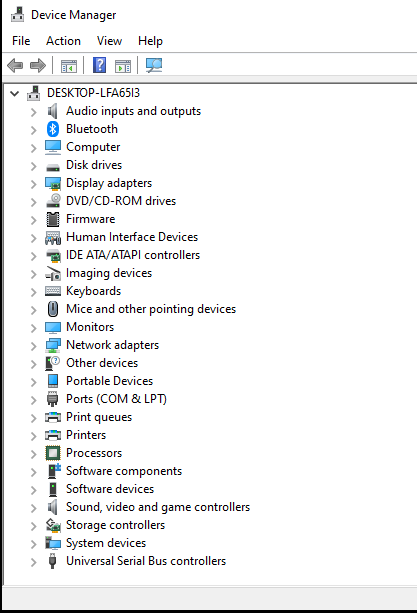Select Mice and other pointing devices
Viewport: 417px width, 613px height.
tap(151, 309)
